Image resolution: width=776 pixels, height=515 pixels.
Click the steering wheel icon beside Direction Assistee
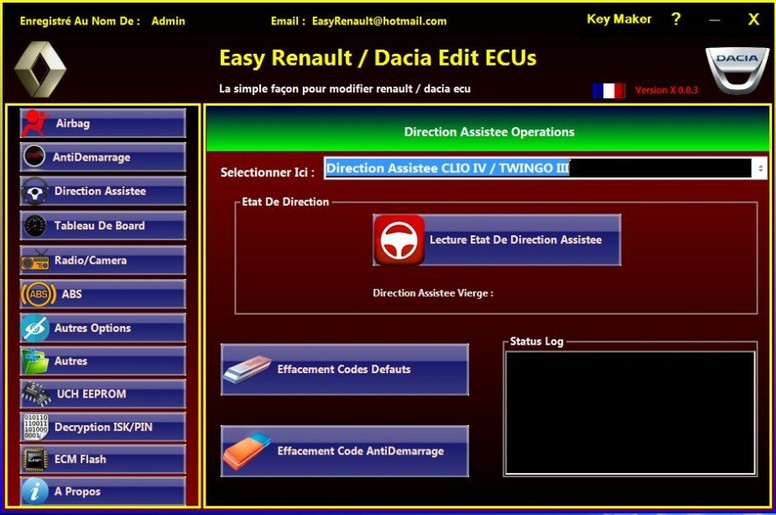click(x=34, y=191)
